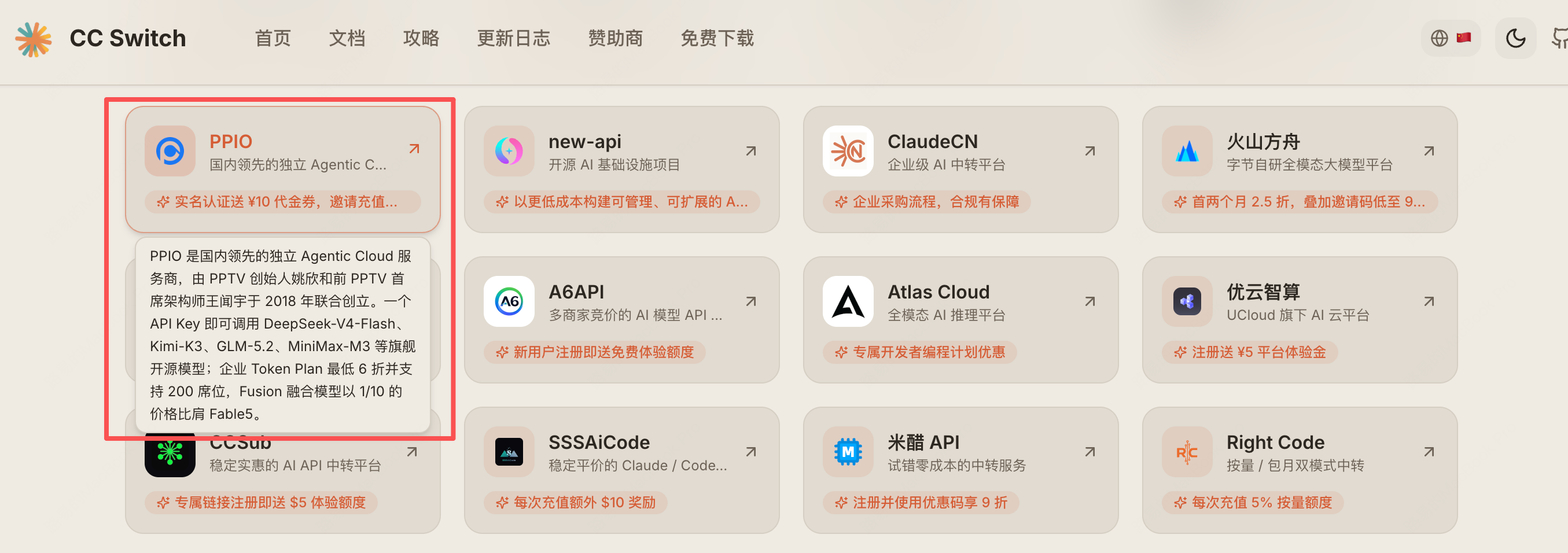Click the 优云智算 logo icon

pyautogui.click(x=1187, y=301)
